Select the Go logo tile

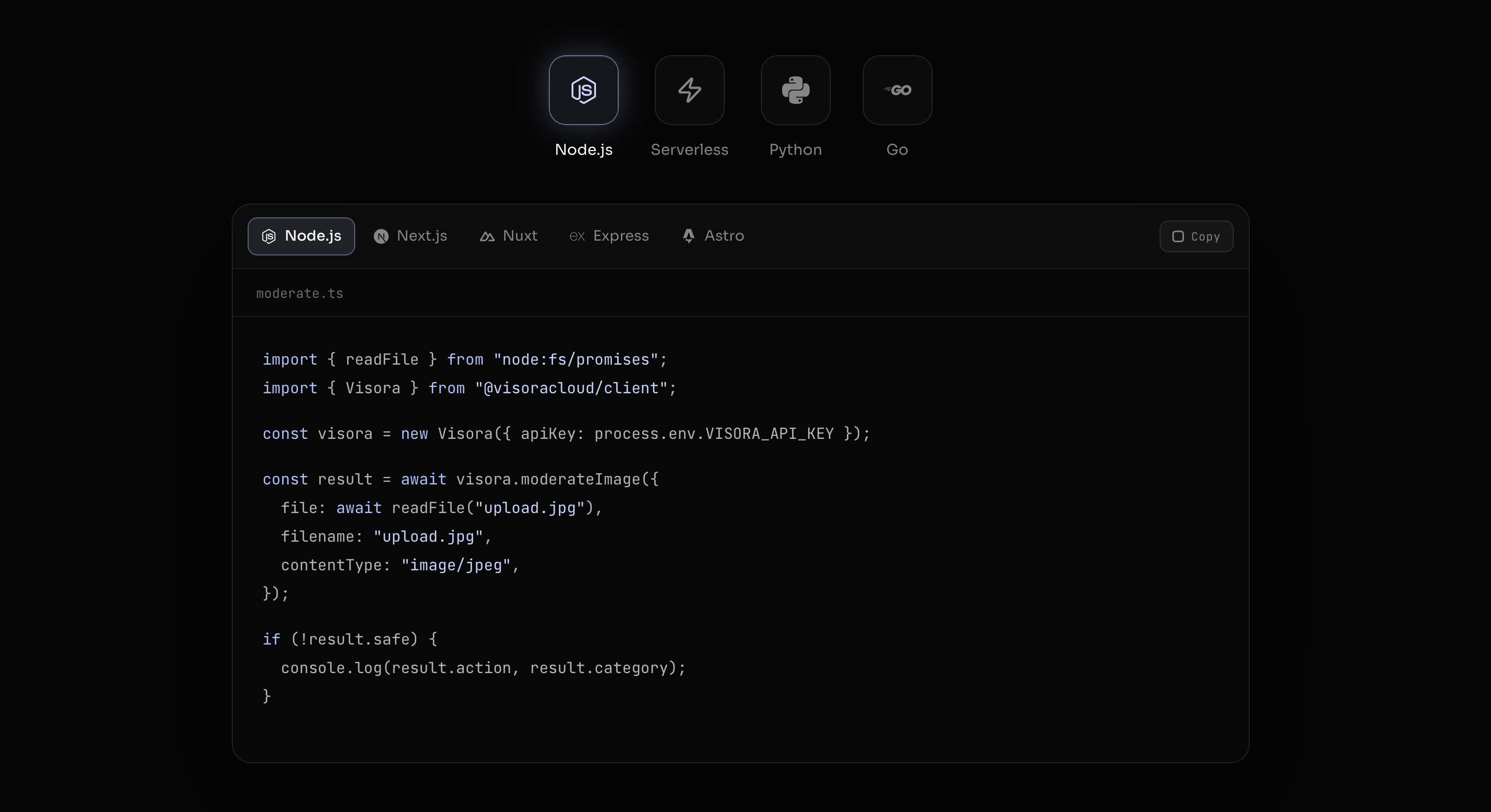click(897, 90)
